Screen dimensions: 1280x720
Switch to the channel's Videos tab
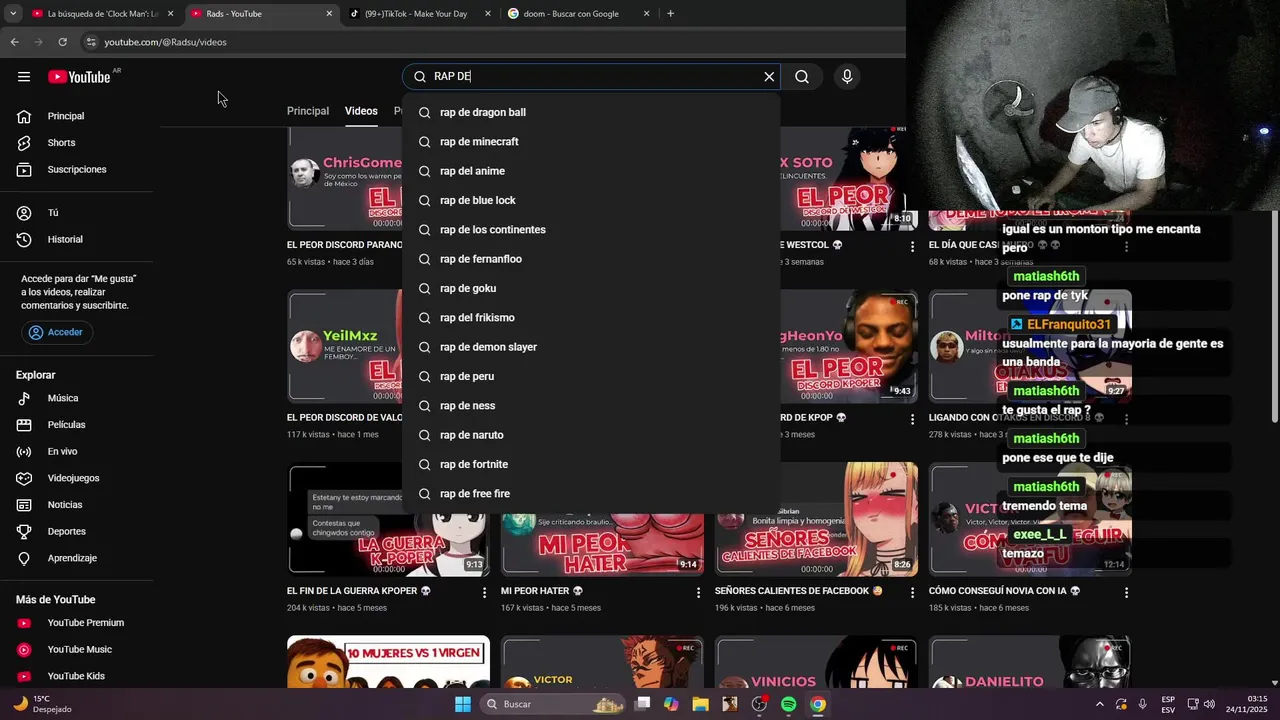(361, 111)
